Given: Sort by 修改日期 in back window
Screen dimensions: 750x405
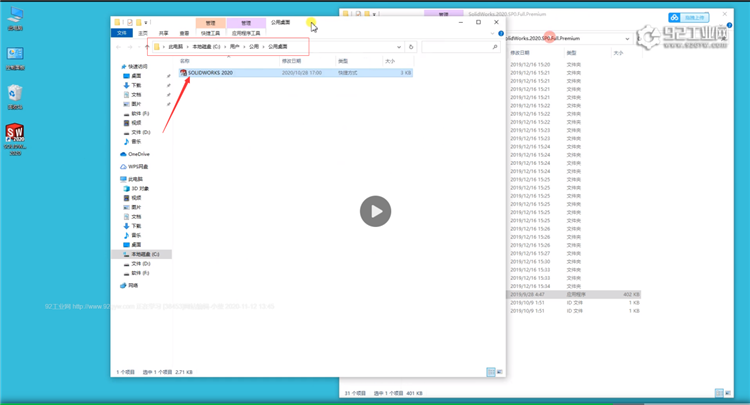Looking at the screenshot, I should coord(520,53).
